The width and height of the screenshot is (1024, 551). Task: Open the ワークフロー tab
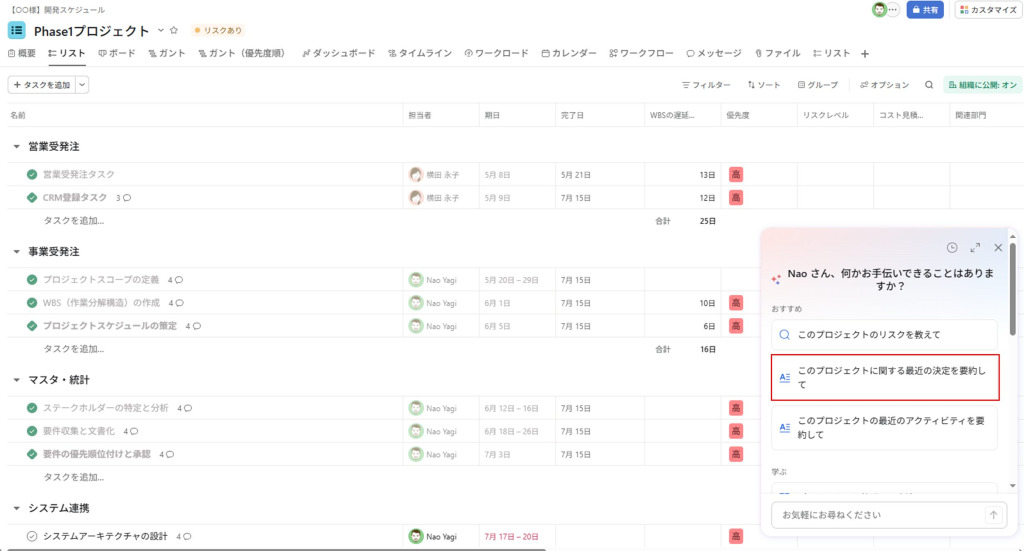click(x=641, y=53)
